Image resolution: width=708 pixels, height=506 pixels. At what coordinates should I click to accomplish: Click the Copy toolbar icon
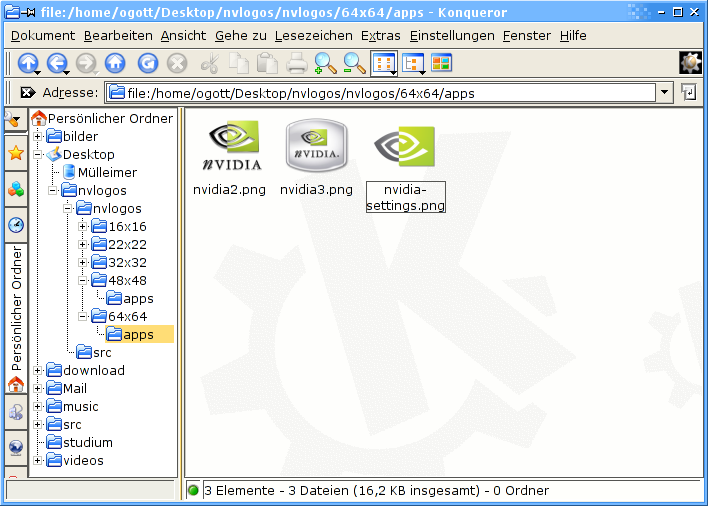pyautogui.click(x=239, y=63)
